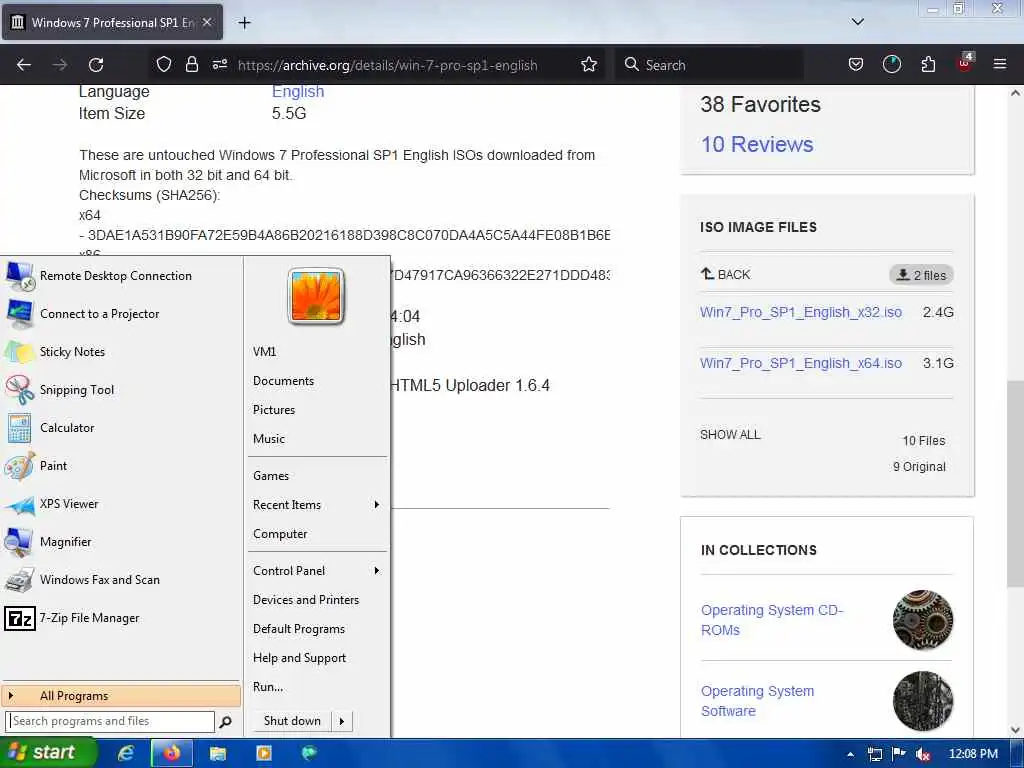The image size is (1024, 768).
Task: Open tracking protection shield icon
Action: click(164, 65)
